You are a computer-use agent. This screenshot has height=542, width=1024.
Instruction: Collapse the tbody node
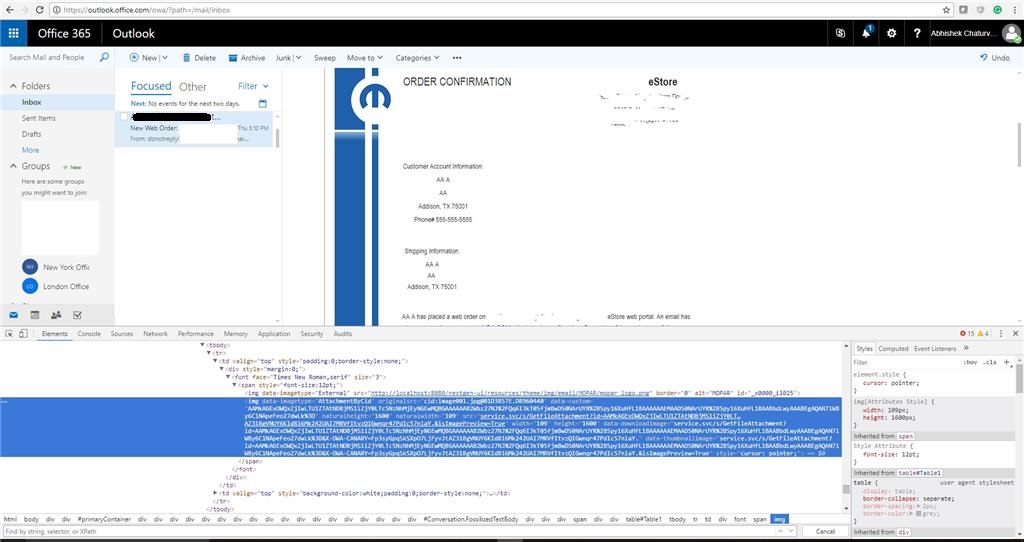pos(204,345)
